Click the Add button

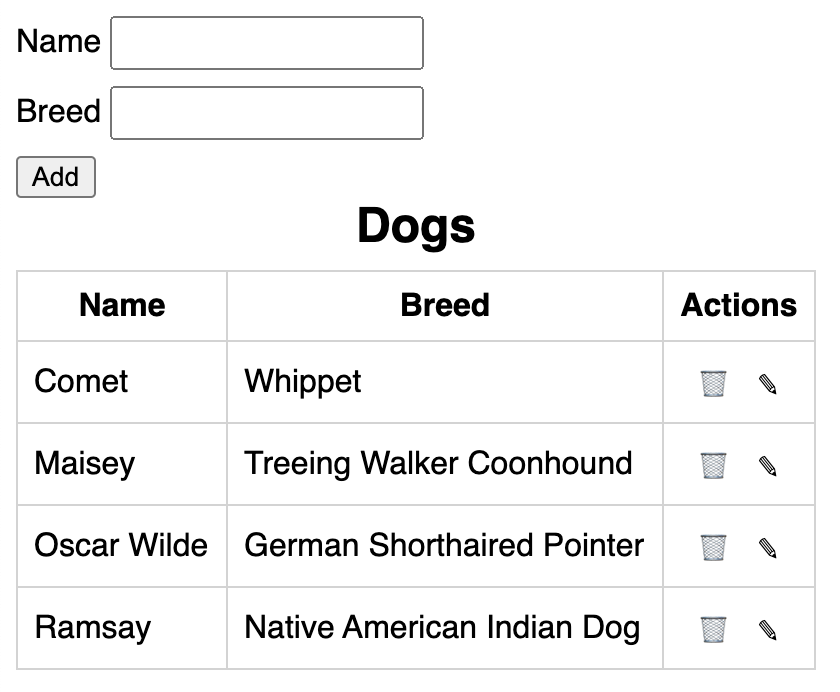click(x=55, y=177)
